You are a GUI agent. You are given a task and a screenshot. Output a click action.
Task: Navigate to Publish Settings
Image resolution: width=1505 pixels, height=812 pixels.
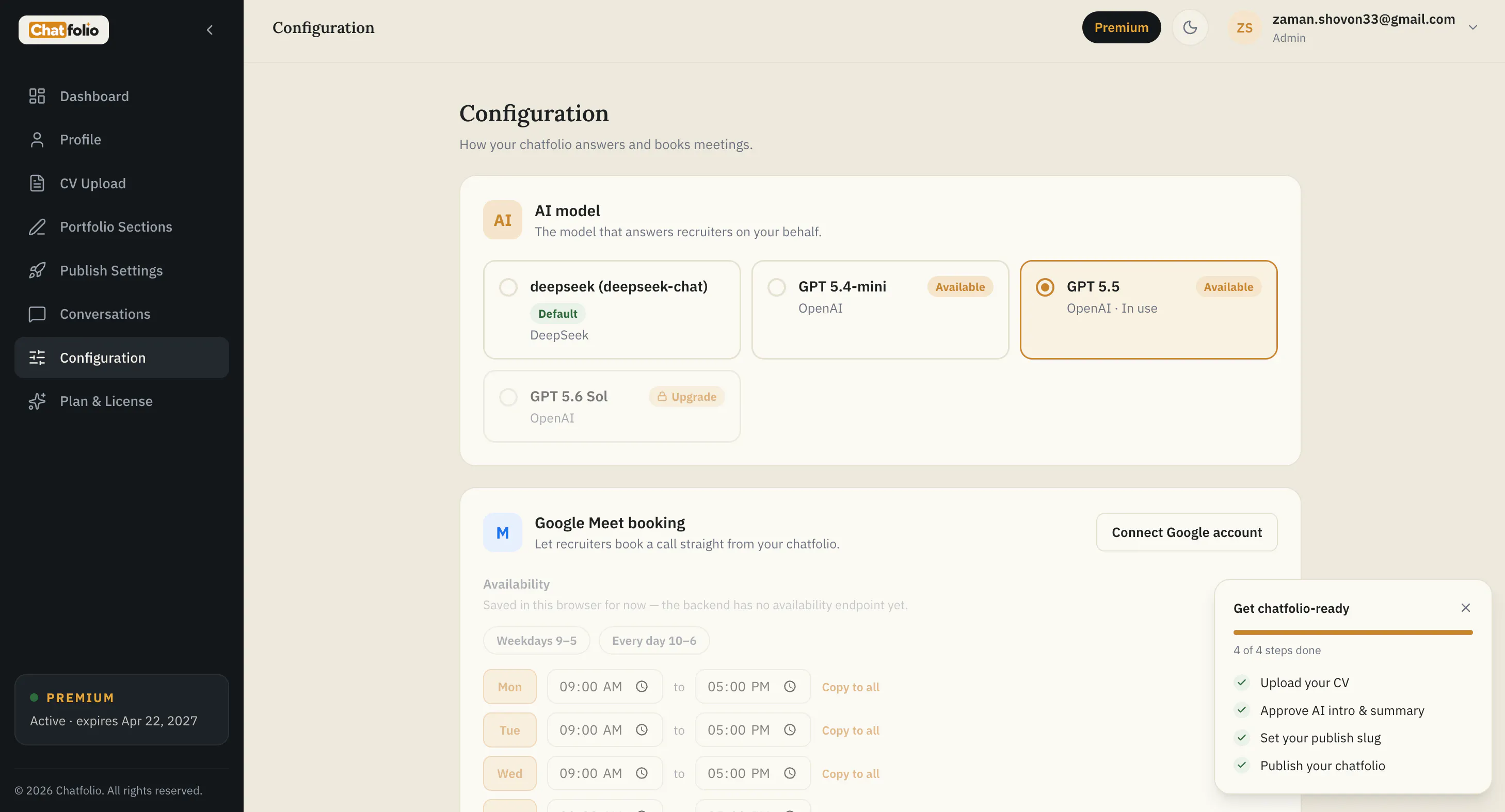click(121, 270)
